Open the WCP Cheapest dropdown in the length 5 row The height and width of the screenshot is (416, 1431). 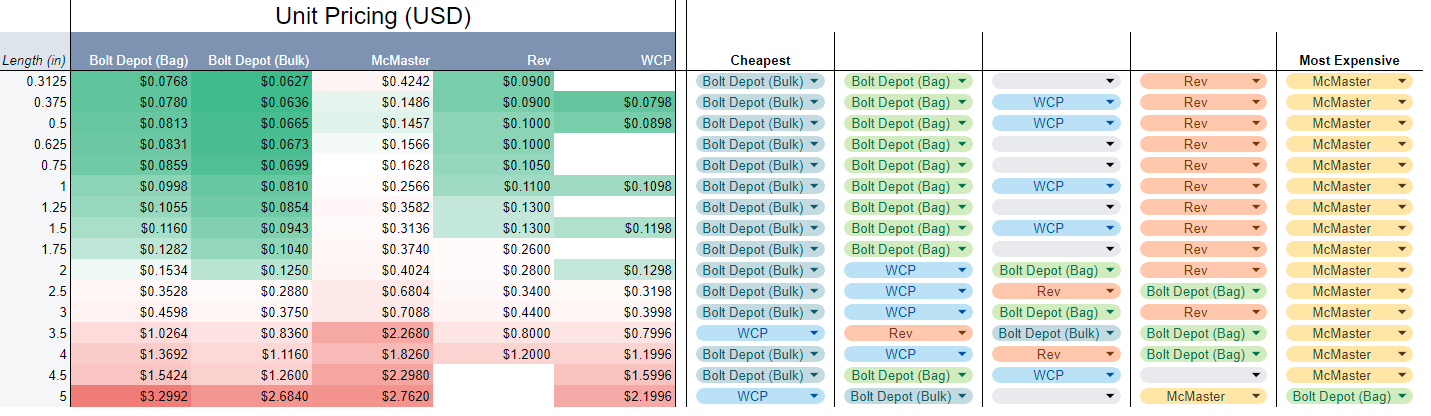click(760, 396)
